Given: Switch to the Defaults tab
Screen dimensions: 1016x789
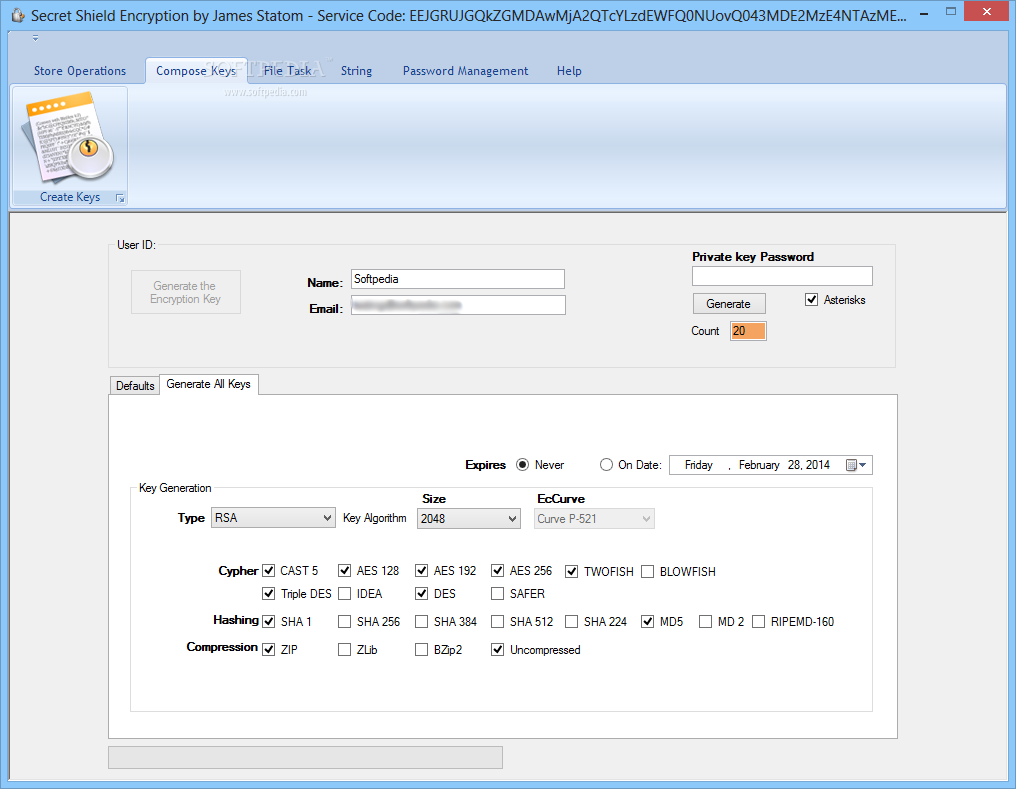Looking at the screenshot, I should (135, 385).
